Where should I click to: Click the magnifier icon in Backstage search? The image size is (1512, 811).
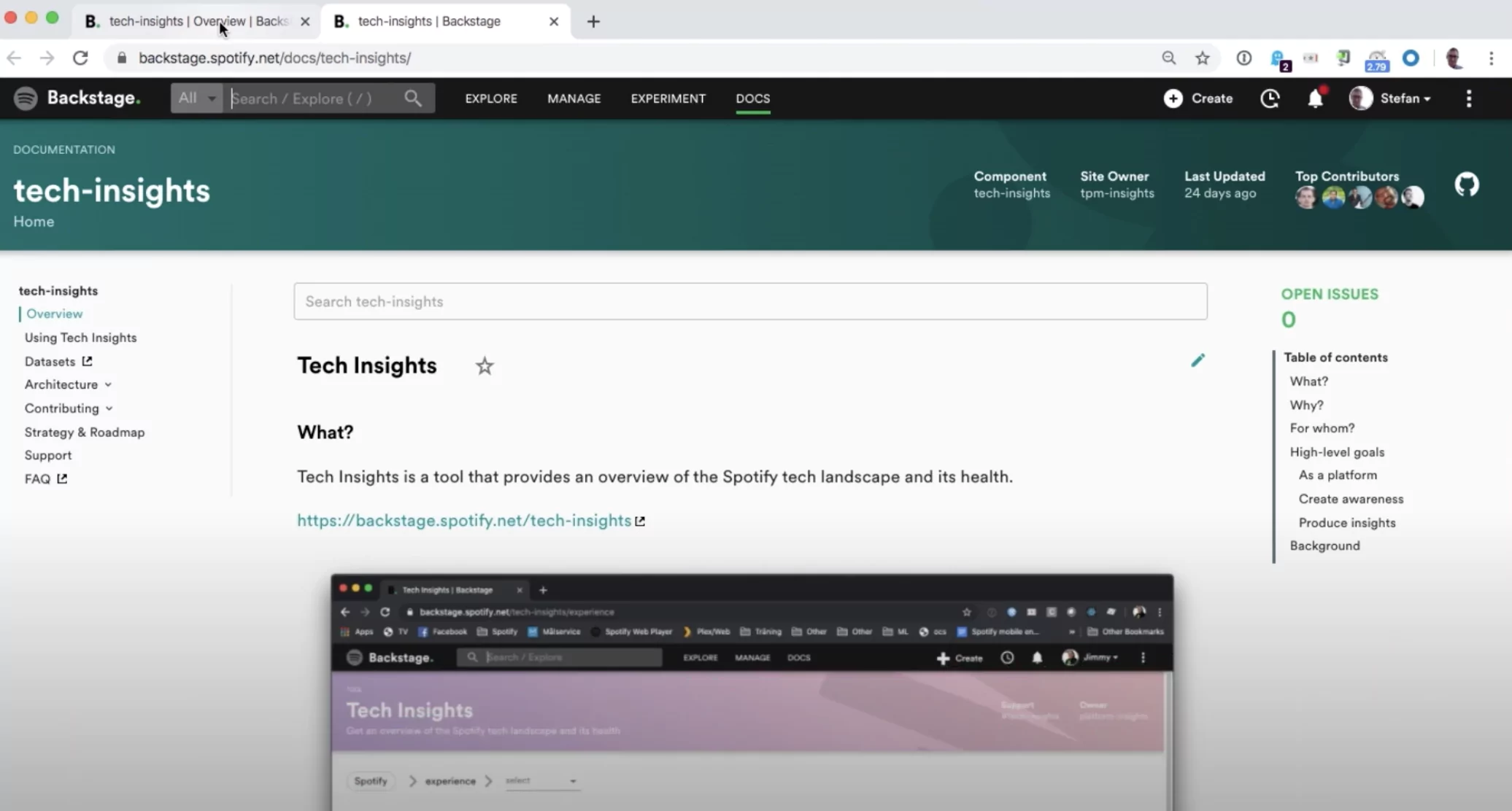413,98
